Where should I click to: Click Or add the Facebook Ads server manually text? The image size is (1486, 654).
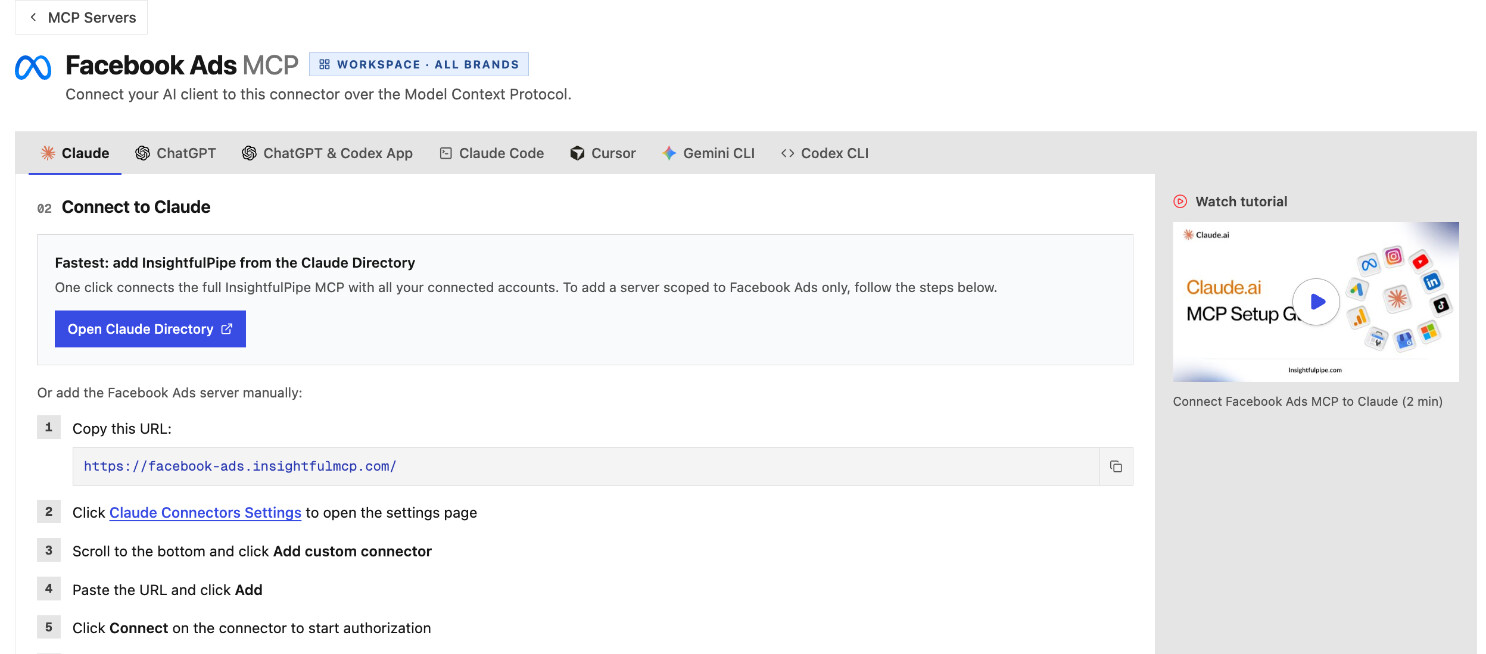pyautogui.click(x=170, y=393)
